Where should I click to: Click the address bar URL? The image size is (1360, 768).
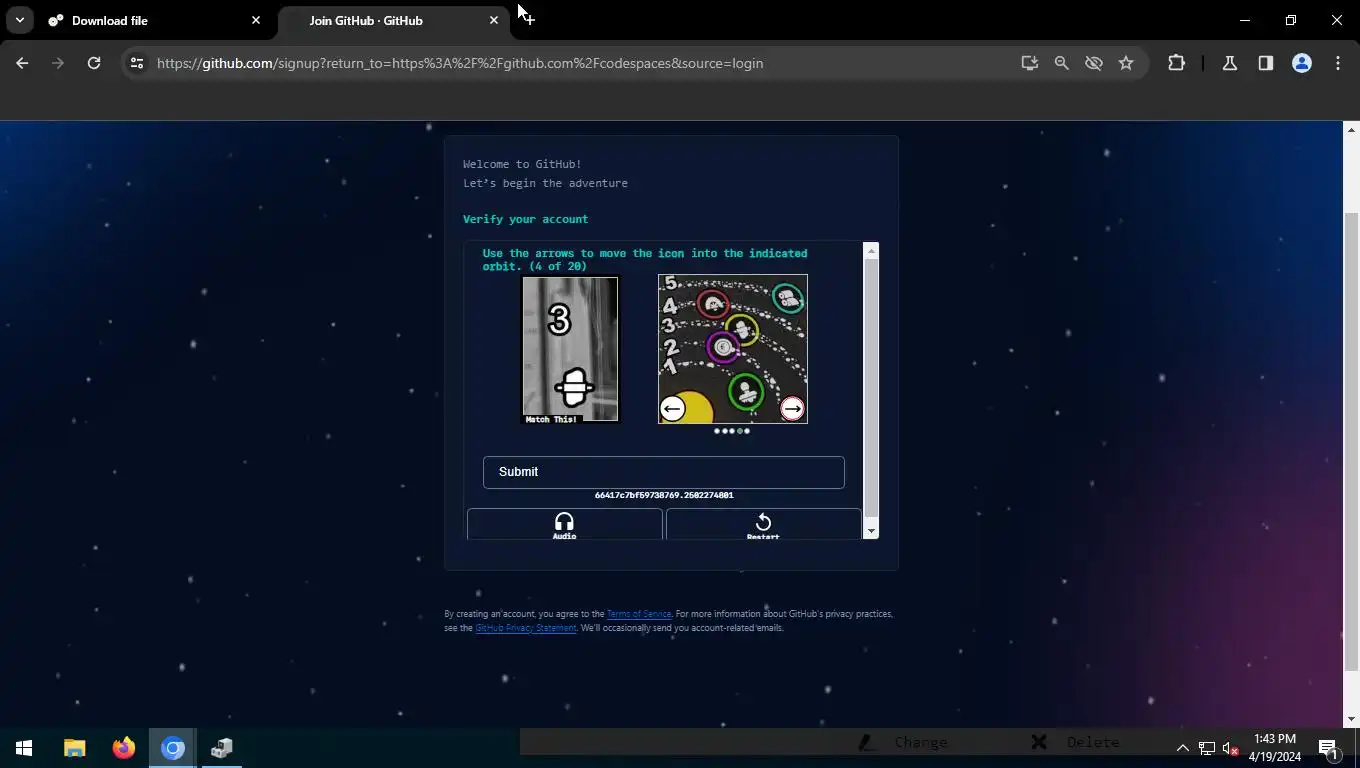tap(460, 63)
